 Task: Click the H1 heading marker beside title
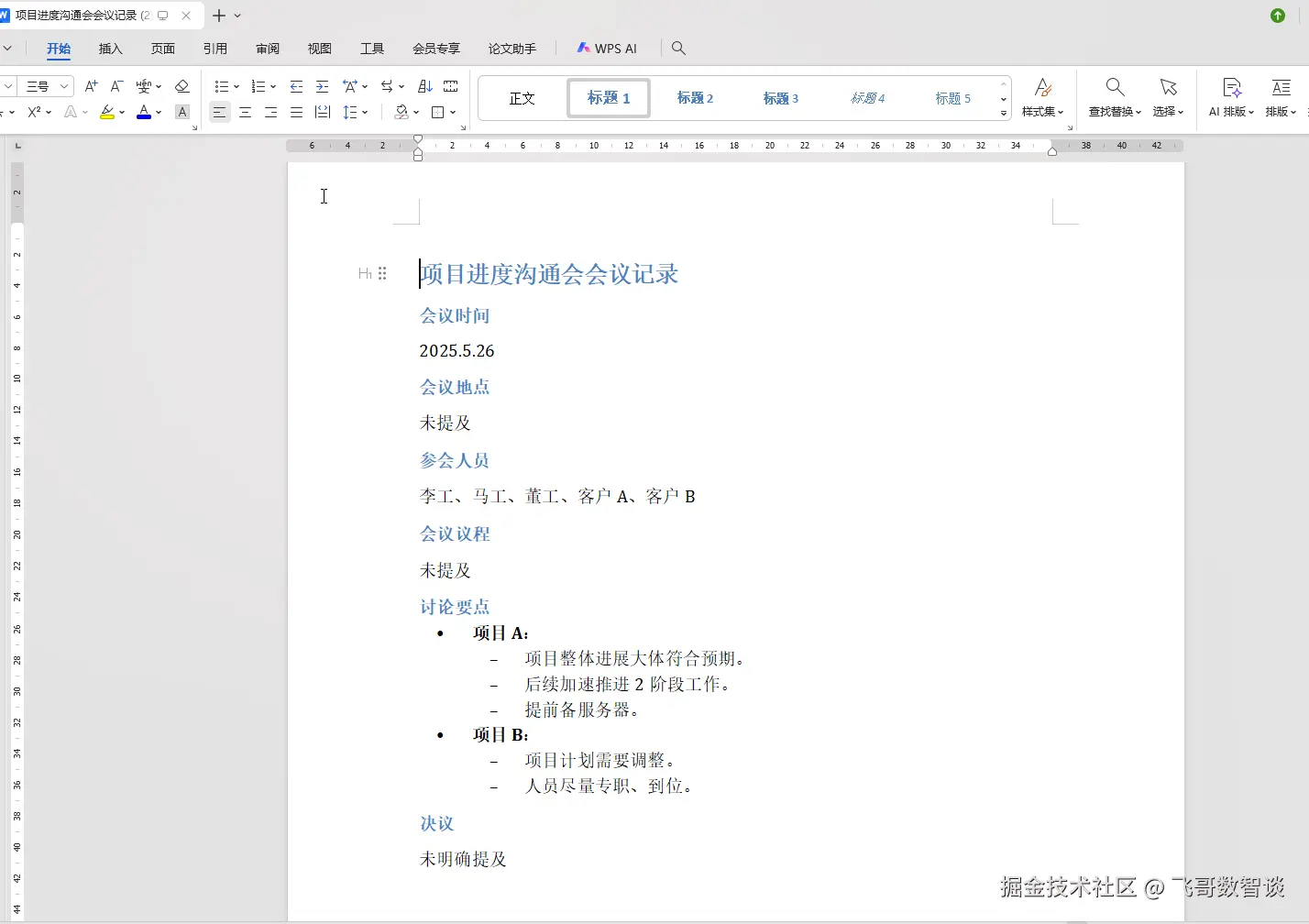coord(365,273)
